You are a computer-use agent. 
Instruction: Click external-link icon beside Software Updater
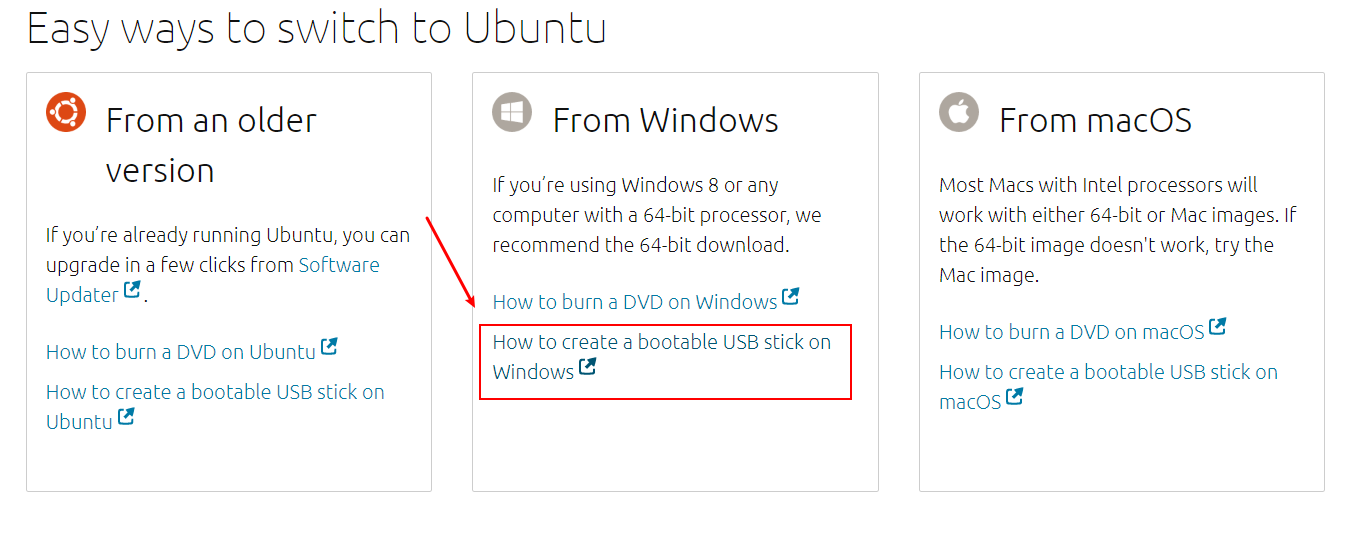pyautogui.click(x=132, y=291)
